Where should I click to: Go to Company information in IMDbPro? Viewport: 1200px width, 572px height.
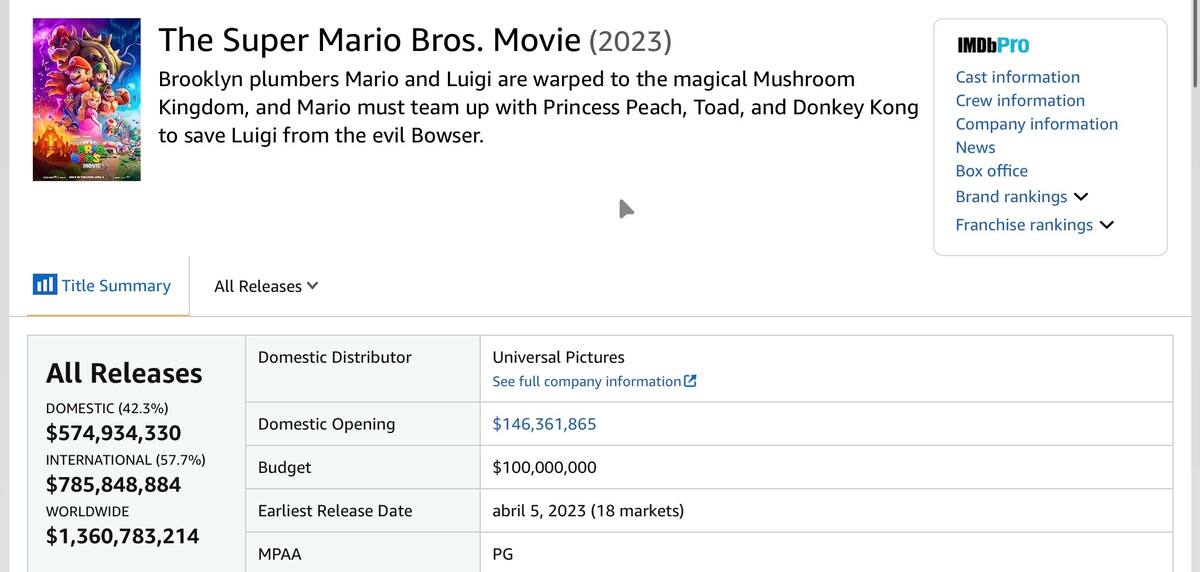[1037, 124]
